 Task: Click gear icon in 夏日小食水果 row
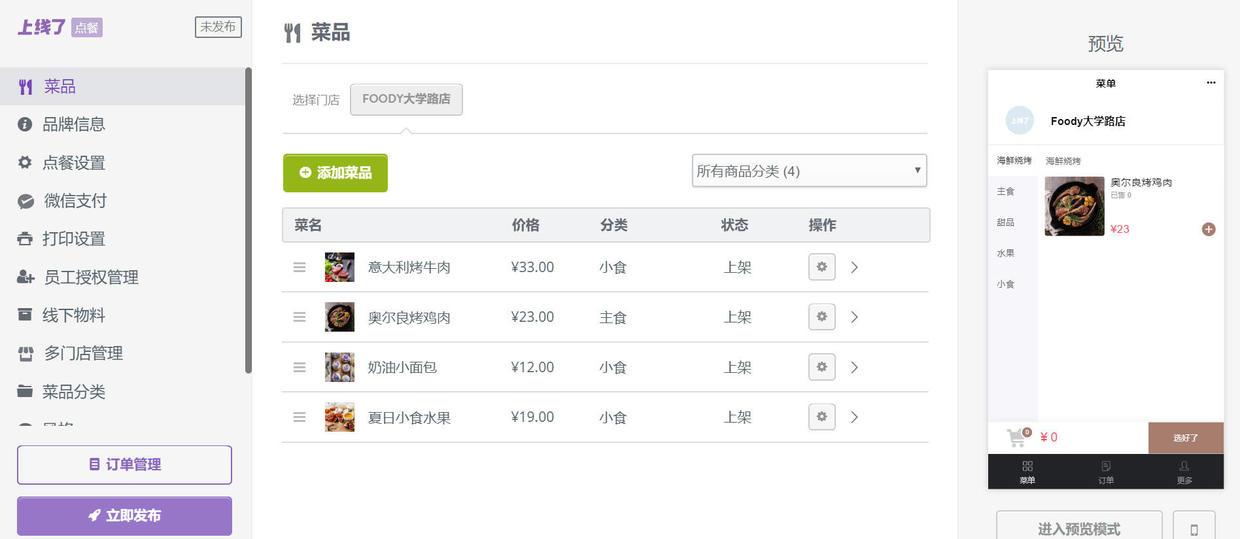pos(822,417)
